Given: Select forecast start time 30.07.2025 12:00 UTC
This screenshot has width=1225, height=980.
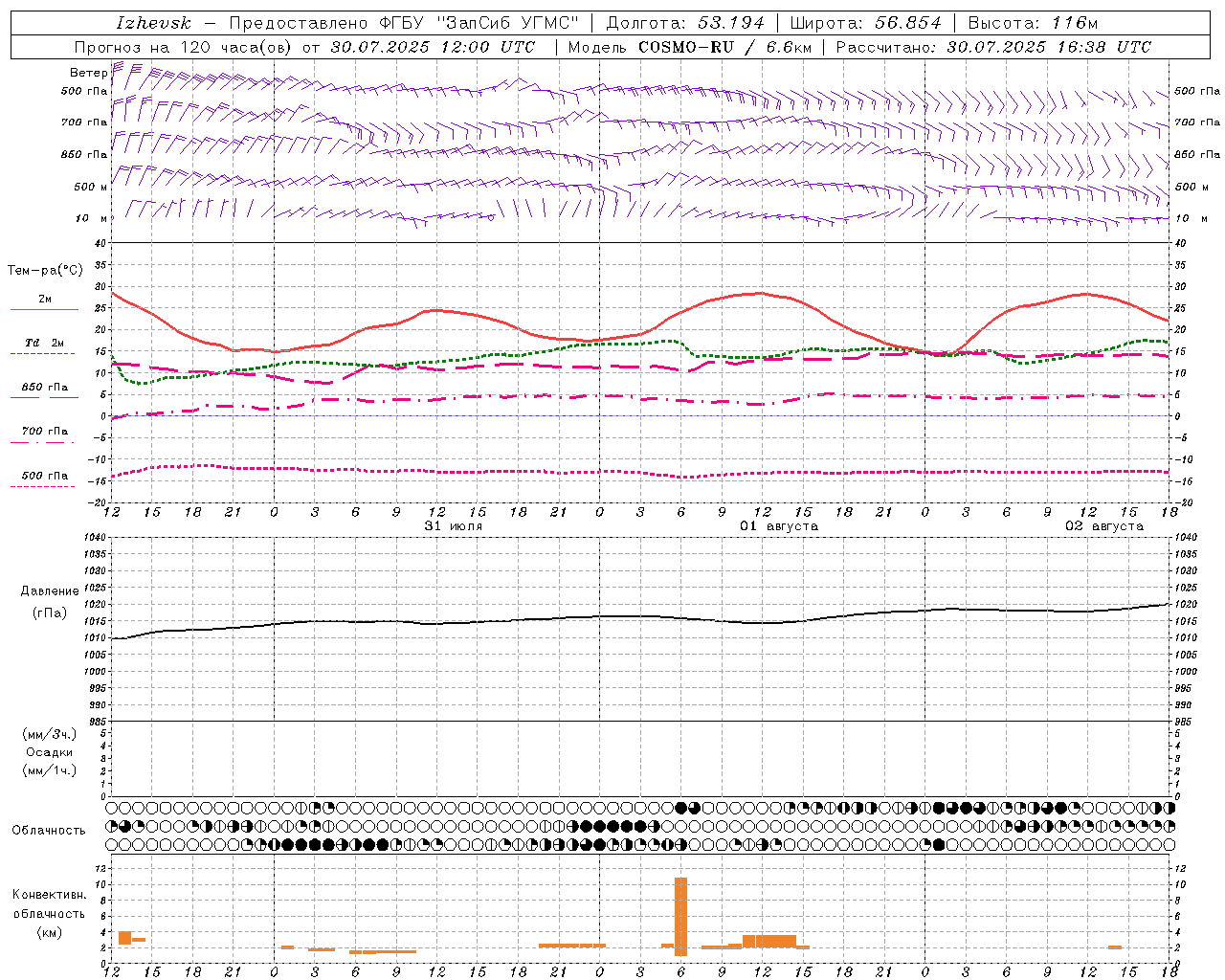Looking at the screenshot, I should click(433, 47).
